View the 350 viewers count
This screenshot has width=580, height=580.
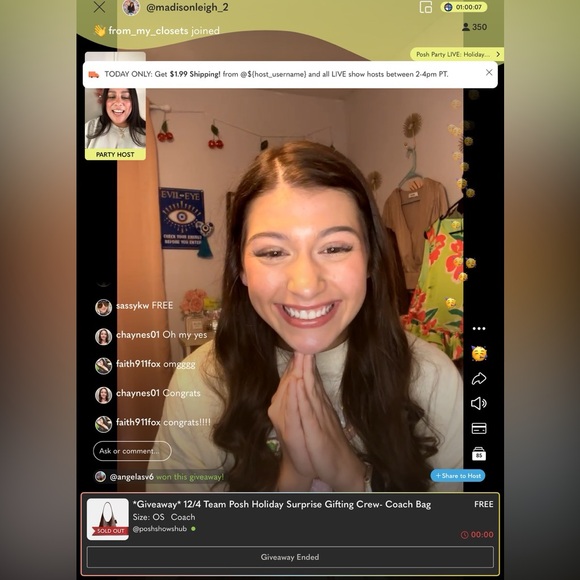[x=475, y=27]
